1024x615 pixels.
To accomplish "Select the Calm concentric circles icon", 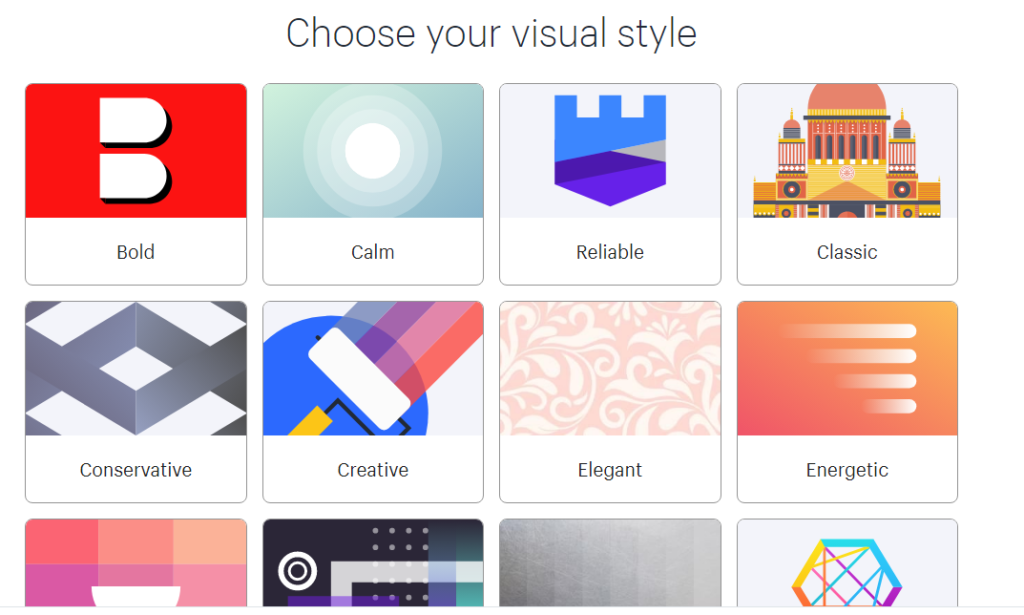I will [372, 150].
